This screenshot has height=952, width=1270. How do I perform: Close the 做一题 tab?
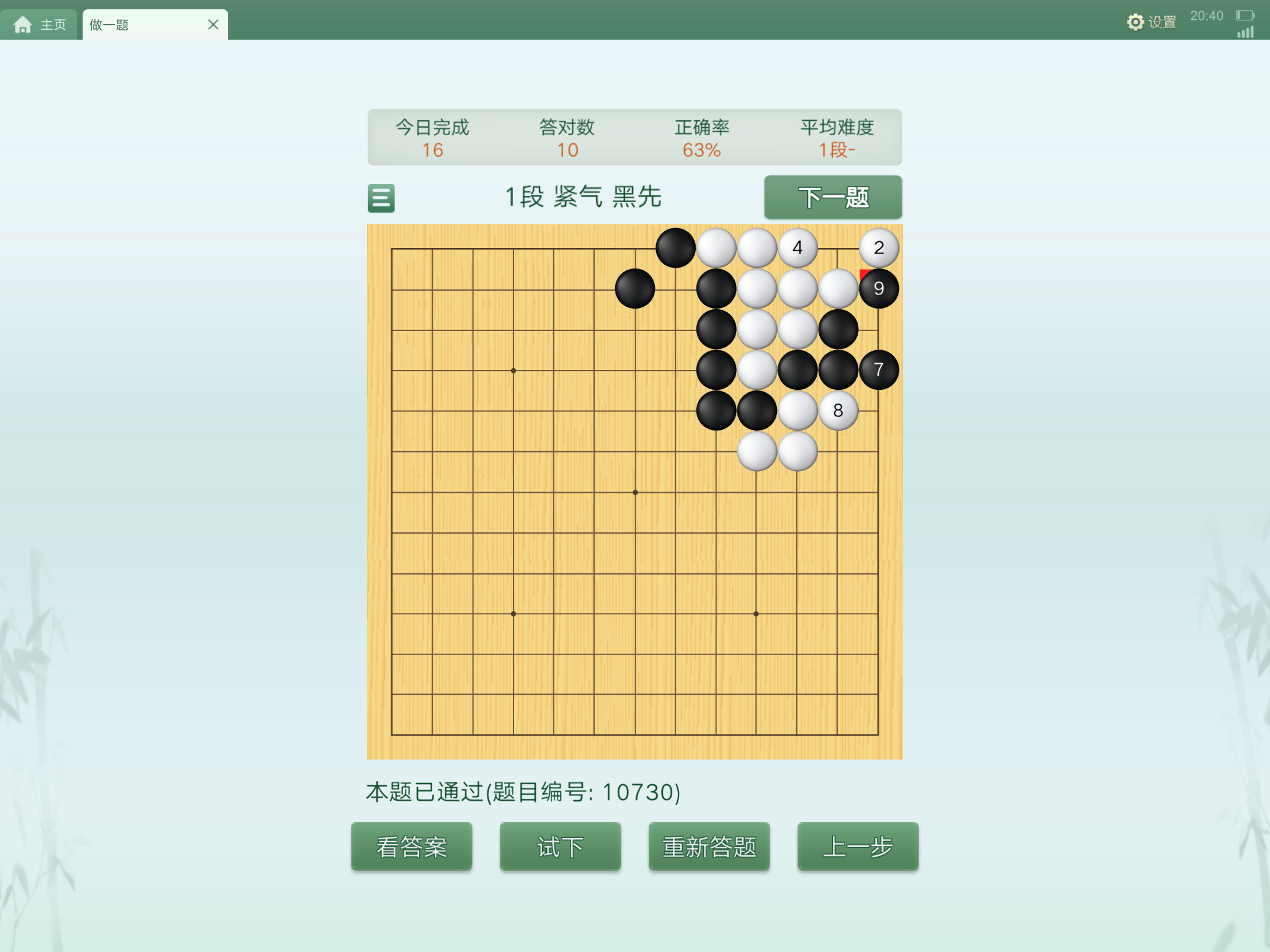click(x=213, y=25)
